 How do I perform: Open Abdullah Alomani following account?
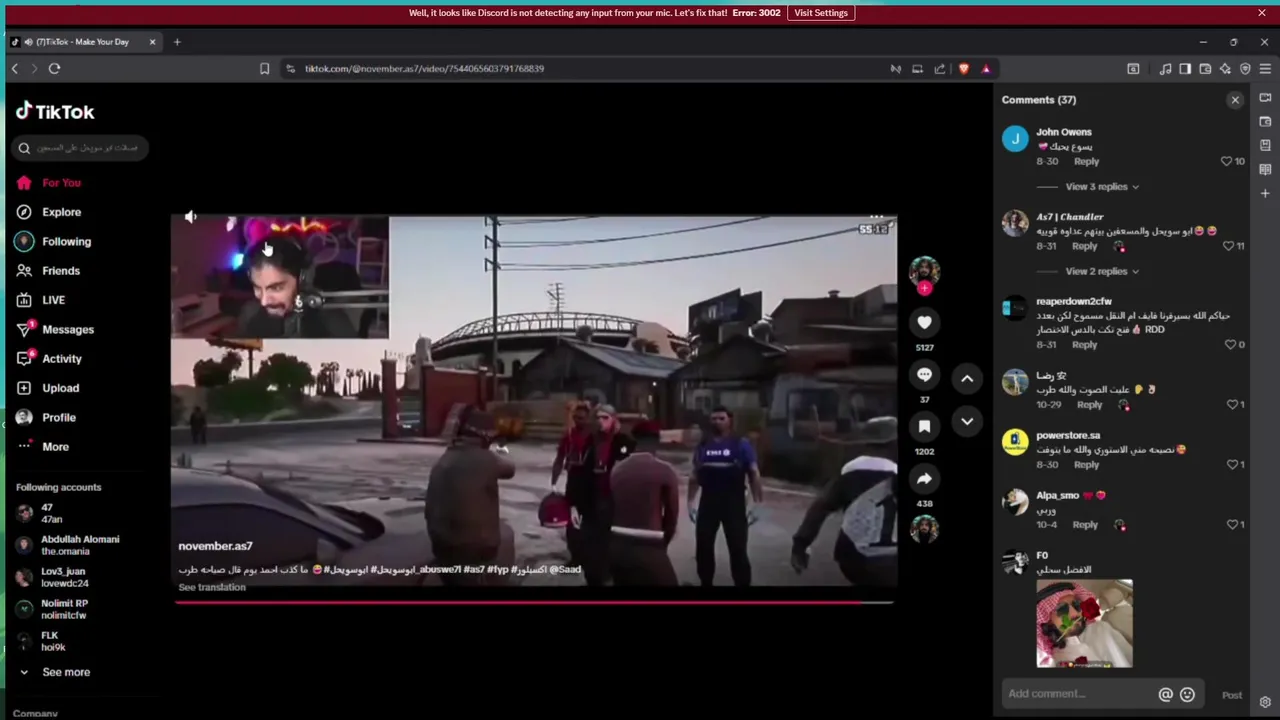pos(68,545)
